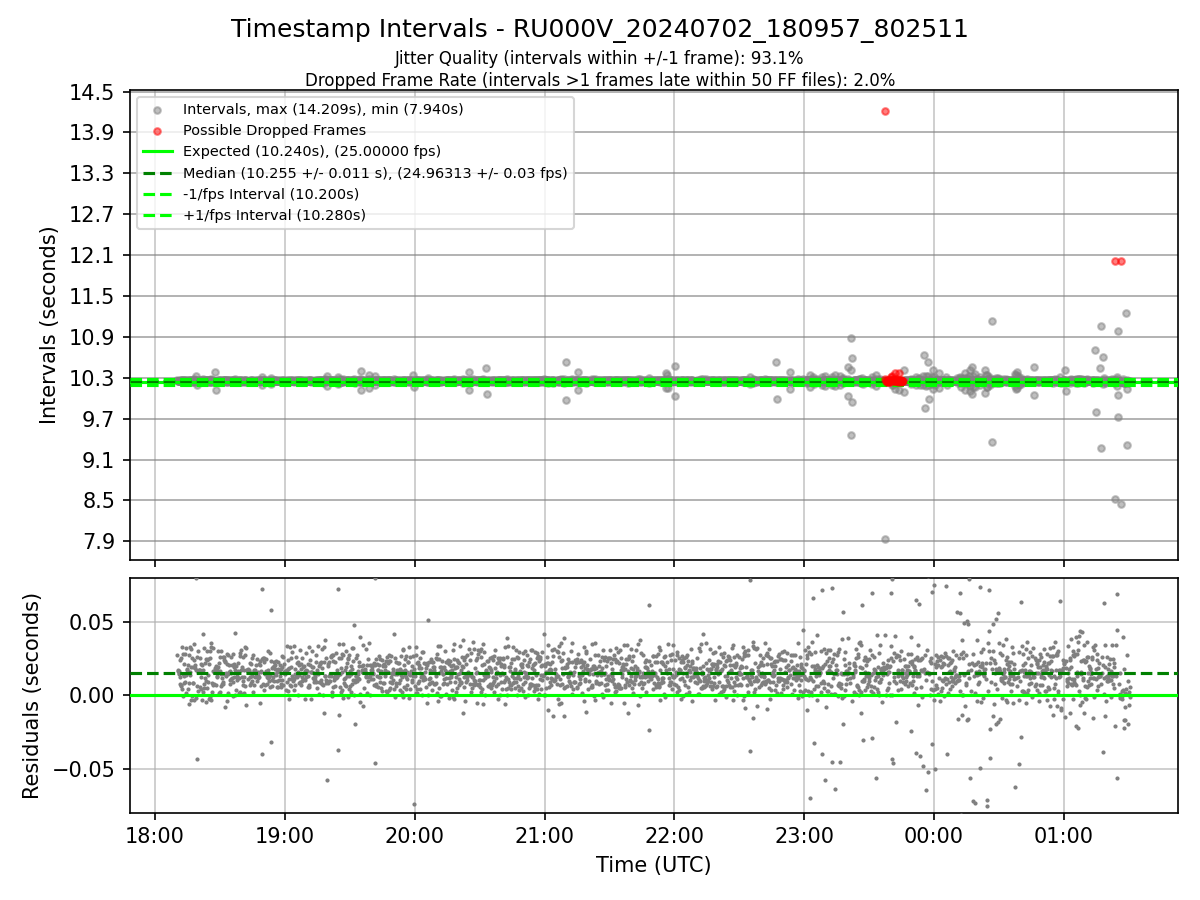The height and width of the screenshot is (900, 1200).
Task: Click the plot title 'Timestamp Intervals - RU000V_20240702_180957_802511'
Action: [600, 29]
